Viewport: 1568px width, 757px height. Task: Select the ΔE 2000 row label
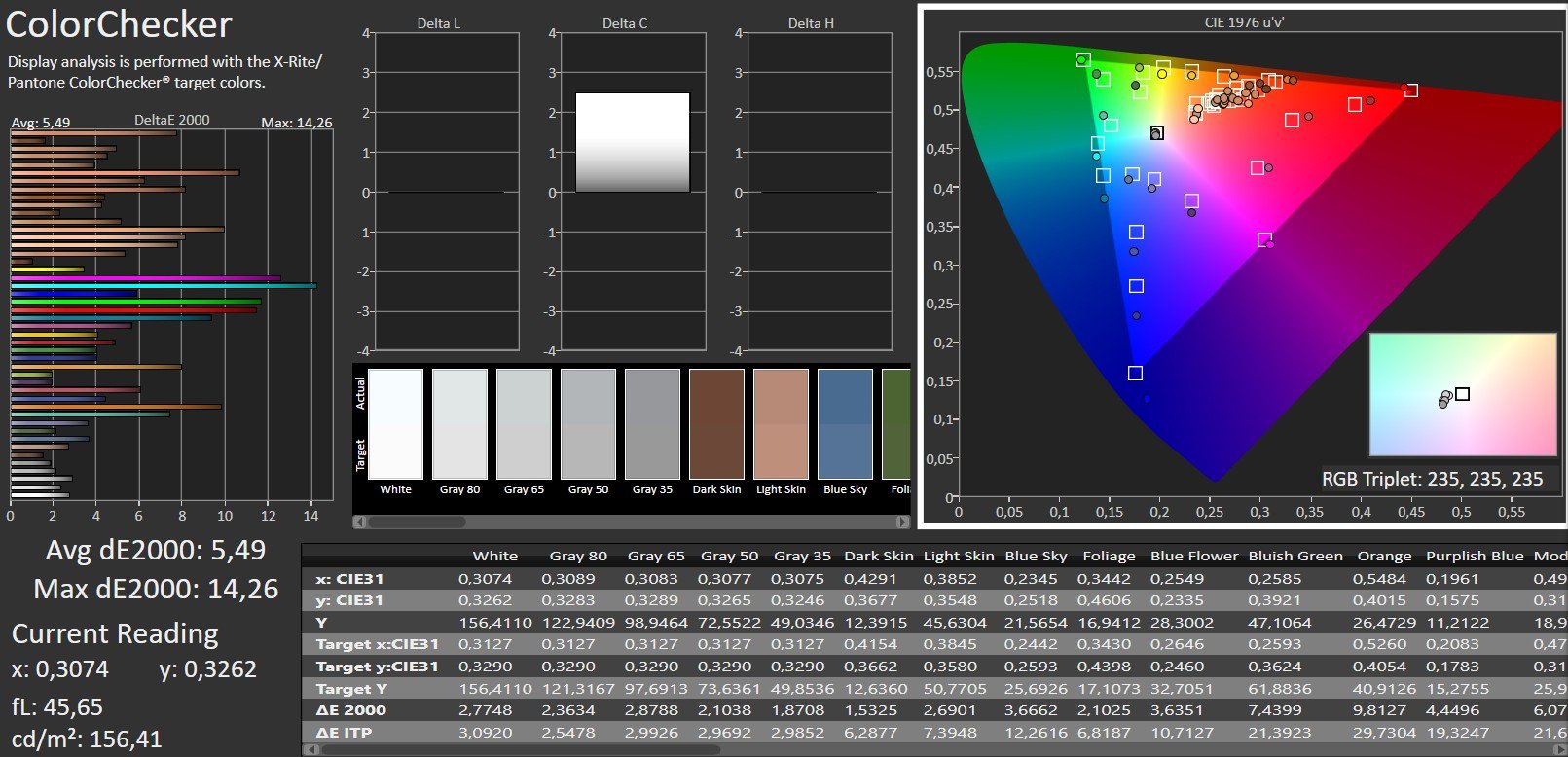(351, 710)
